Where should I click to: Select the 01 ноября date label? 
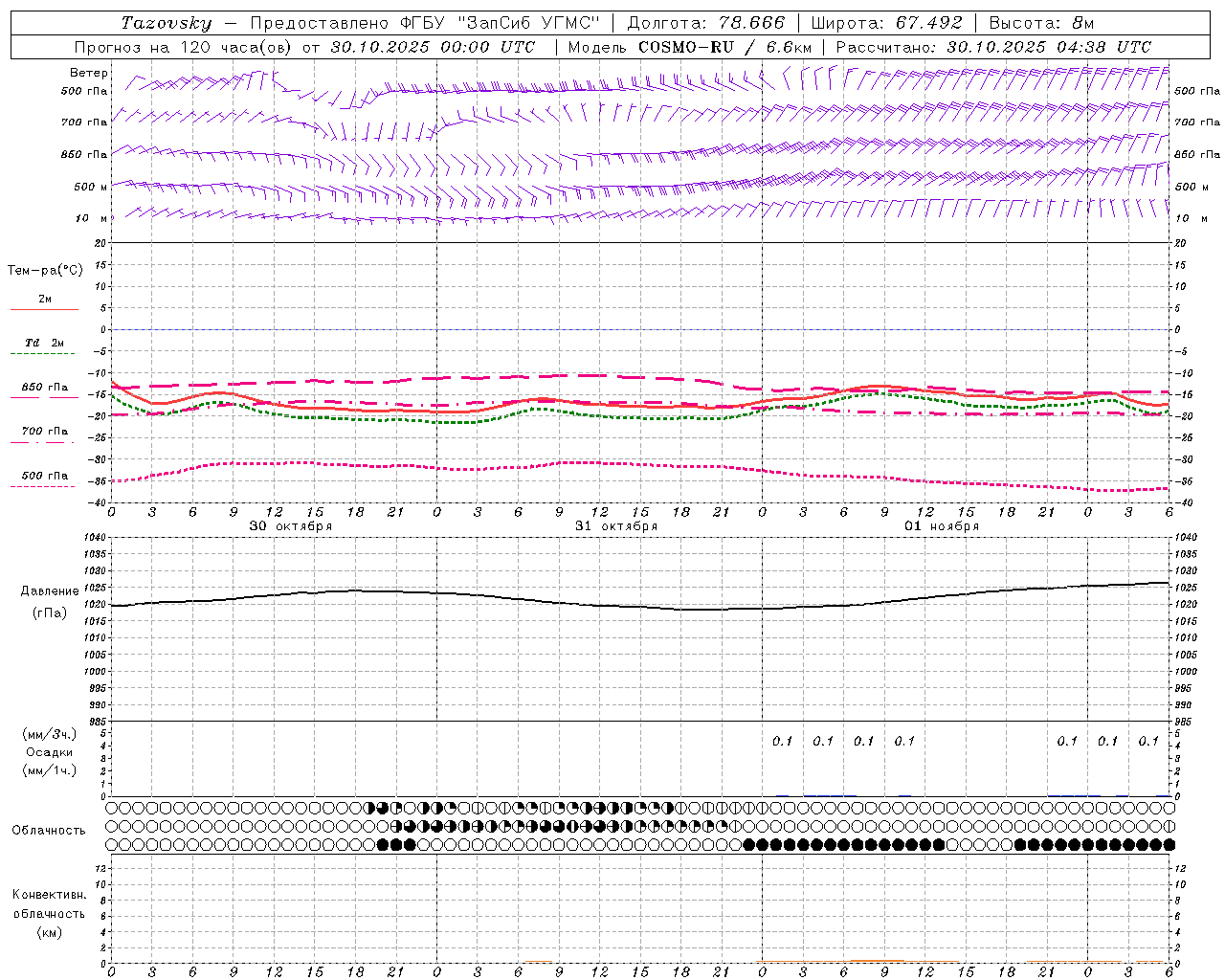[x=942, y=526]
